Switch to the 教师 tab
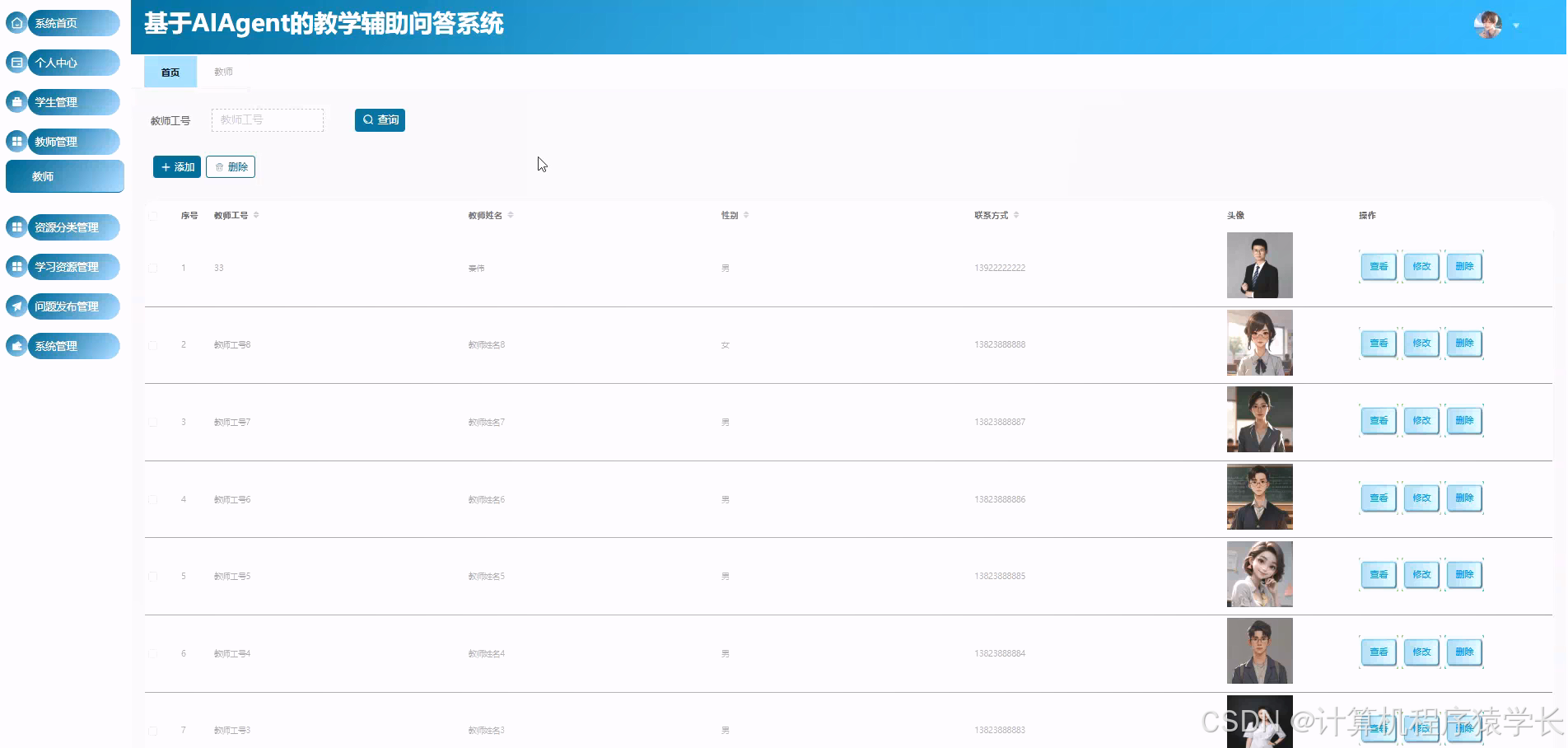Image resolution: width=1568 pixels, height=748 pixels. (x=223, y=72)
